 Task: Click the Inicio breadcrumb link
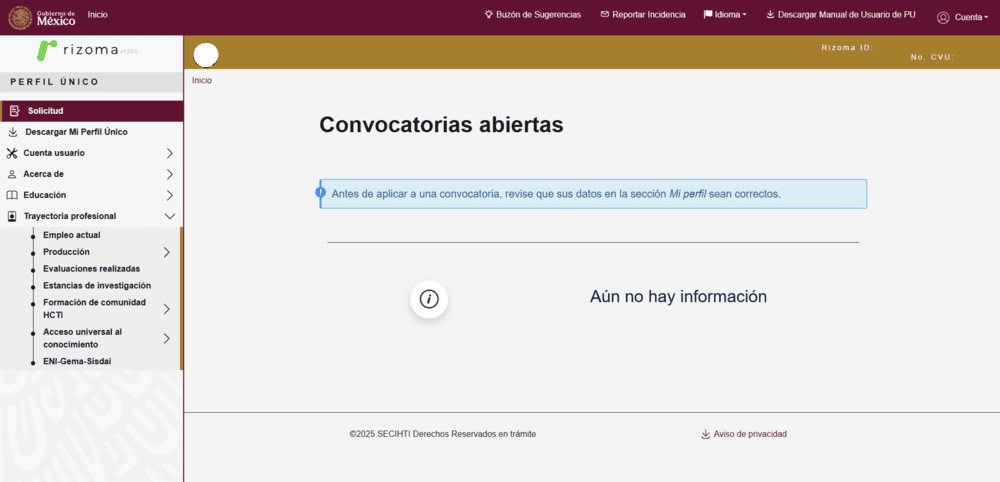pos(202,81)
